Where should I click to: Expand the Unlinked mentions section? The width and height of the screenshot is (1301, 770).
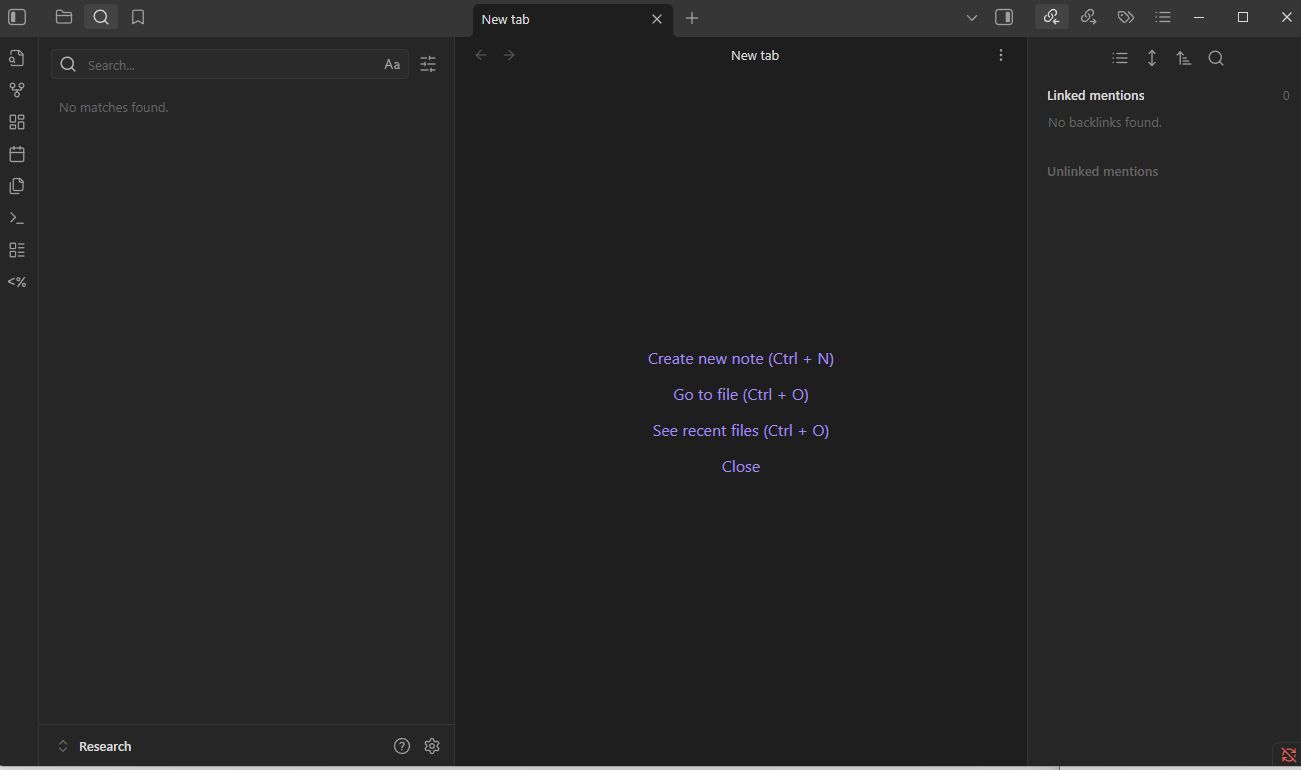pyautogui.click(x=1102, y=171)
